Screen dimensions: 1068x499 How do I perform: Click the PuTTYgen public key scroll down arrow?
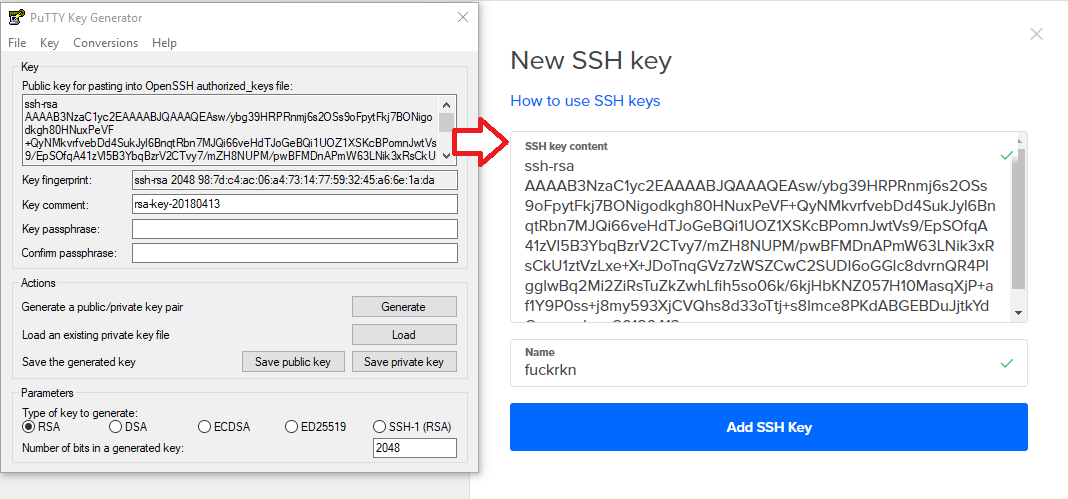pyautogui.click(x=447, y=156)
